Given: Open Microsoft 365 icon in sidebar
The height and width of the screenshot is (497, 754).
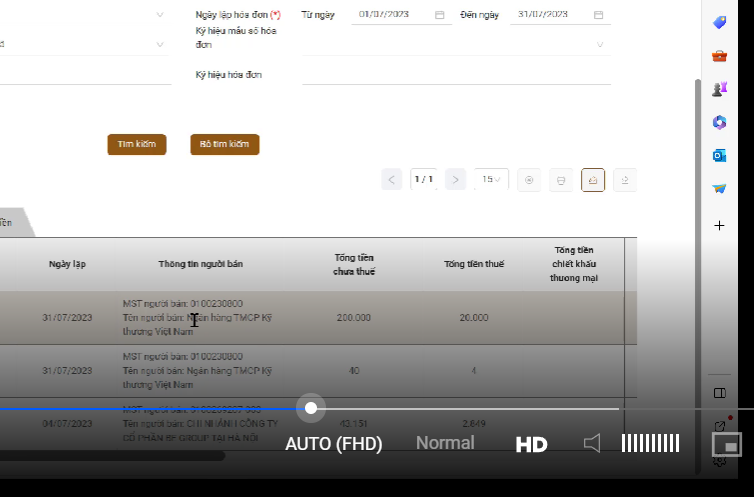Looking at the screenshot, I should [719, 122].
